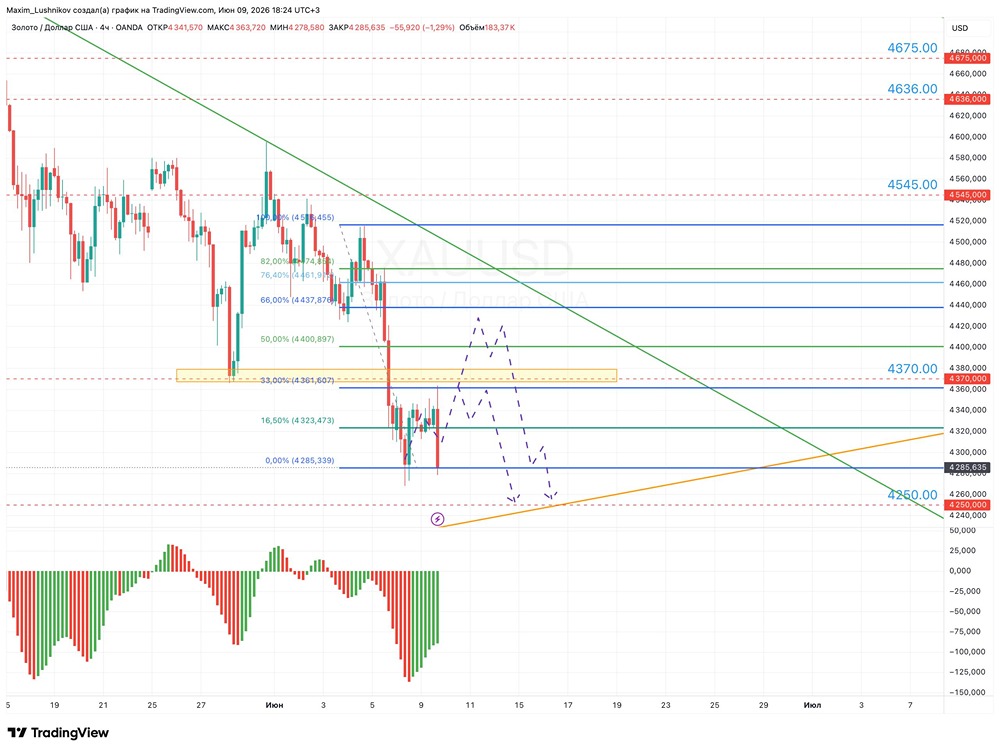Click date label 21 on time axis
The image size is (1000, 752).
tap(103, 705)
